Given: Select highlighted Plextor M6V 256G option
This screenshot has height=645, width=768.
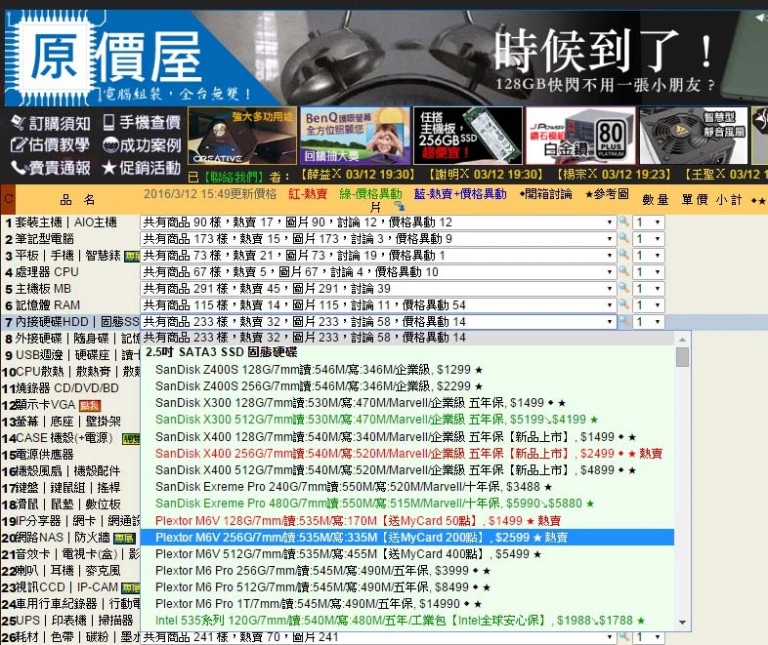Looking at the screenshot, I should point(408,537).
